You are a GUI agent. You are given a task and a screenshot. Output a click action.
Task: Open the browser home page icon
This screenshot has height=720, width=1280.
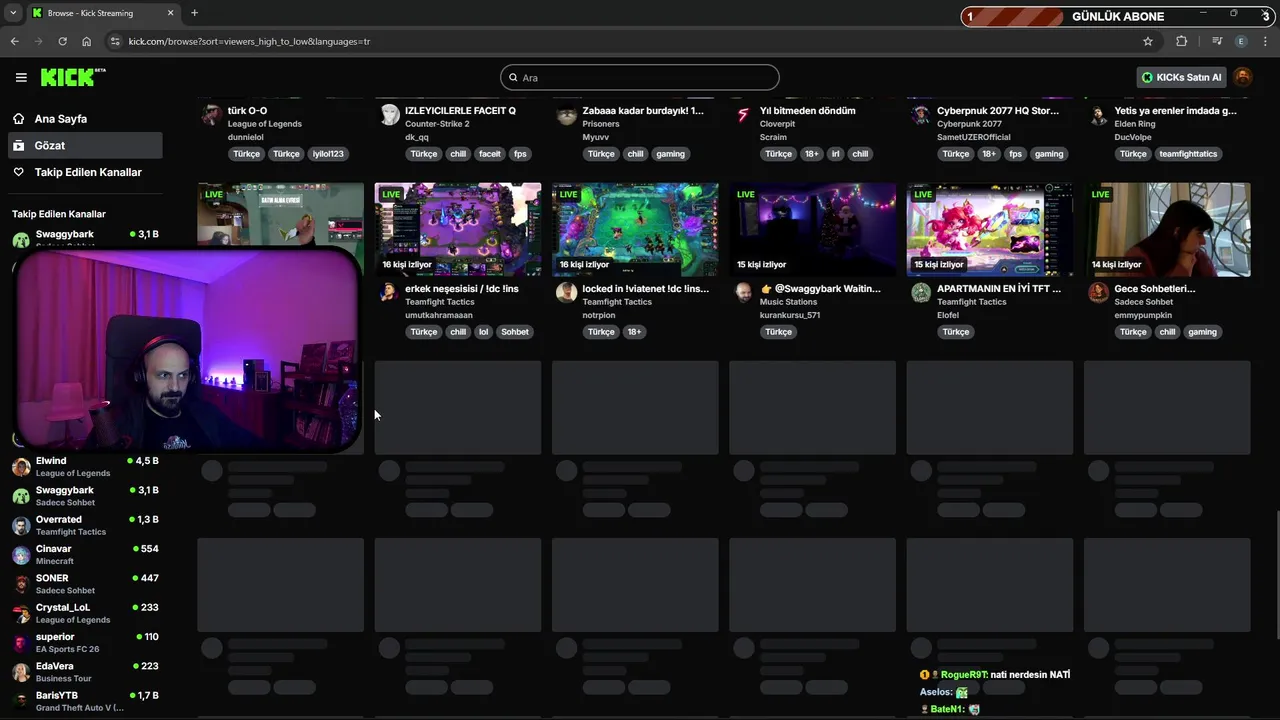point(87,41)
